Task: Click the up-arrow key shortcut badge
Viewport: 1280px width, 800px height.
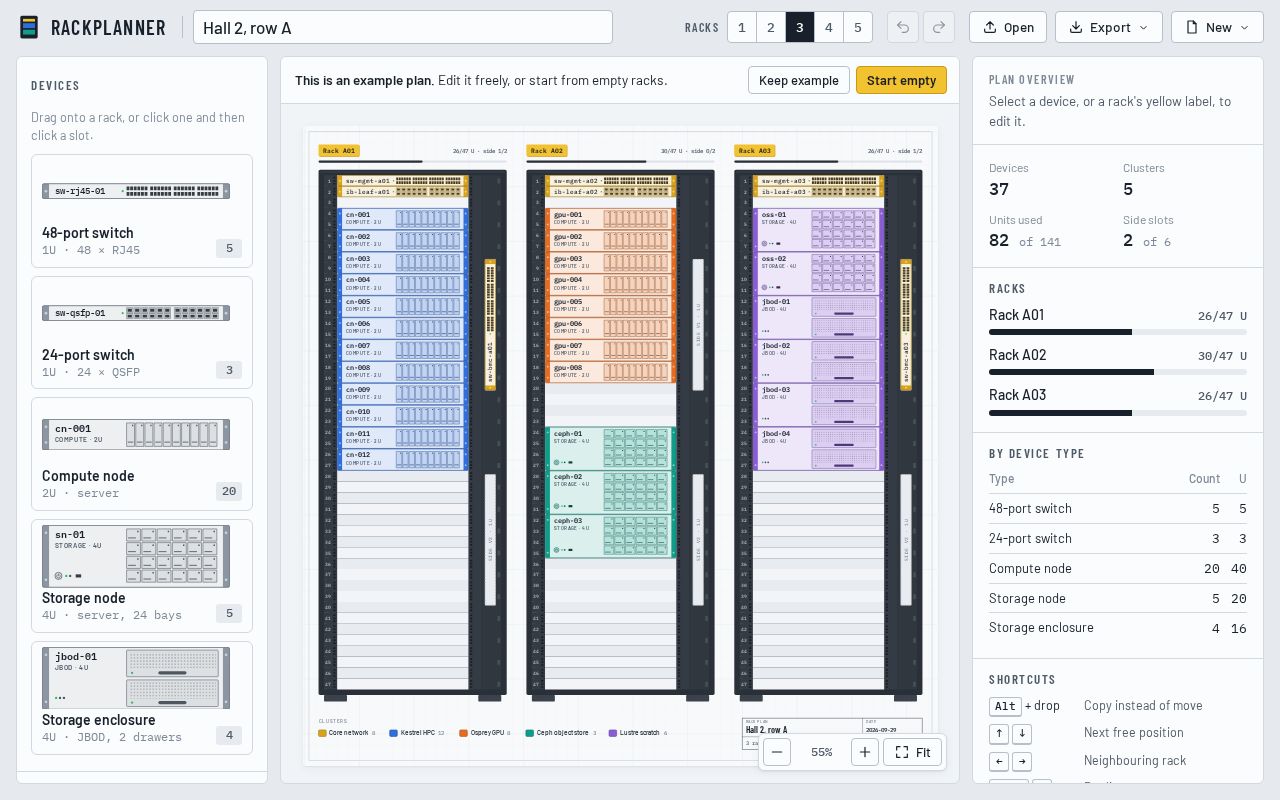Action: tap(998, 734)
